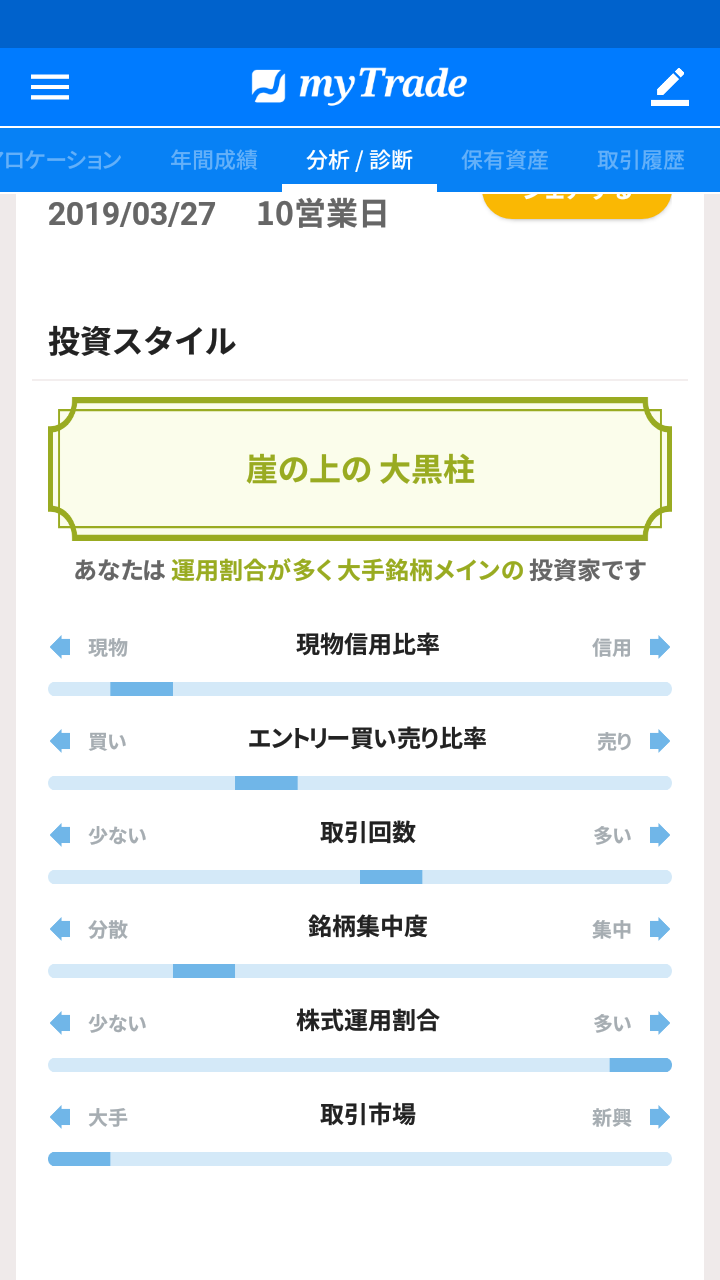The image size is (720, 1280).
Task: Click left arrow beside 買い label
Action: [60, 741]
